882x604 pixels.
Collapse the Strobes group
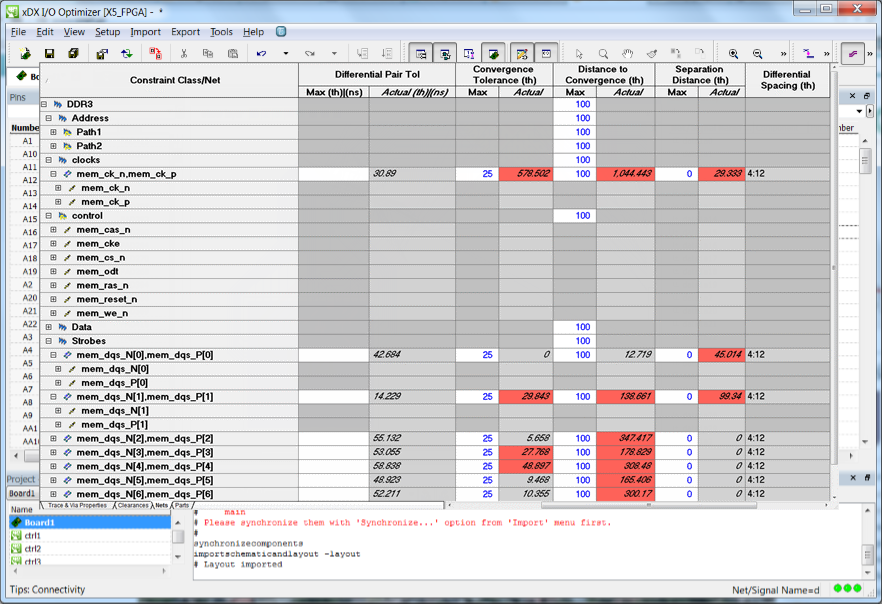coord(49,341)
